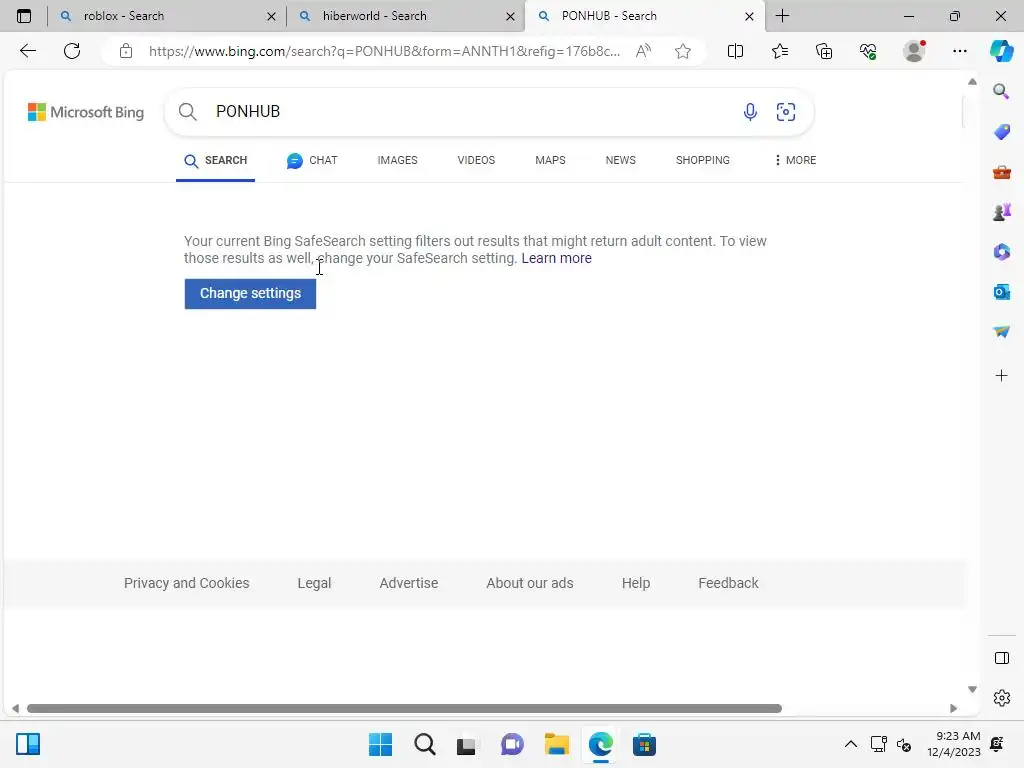Open the Feedback footer link

728,583
